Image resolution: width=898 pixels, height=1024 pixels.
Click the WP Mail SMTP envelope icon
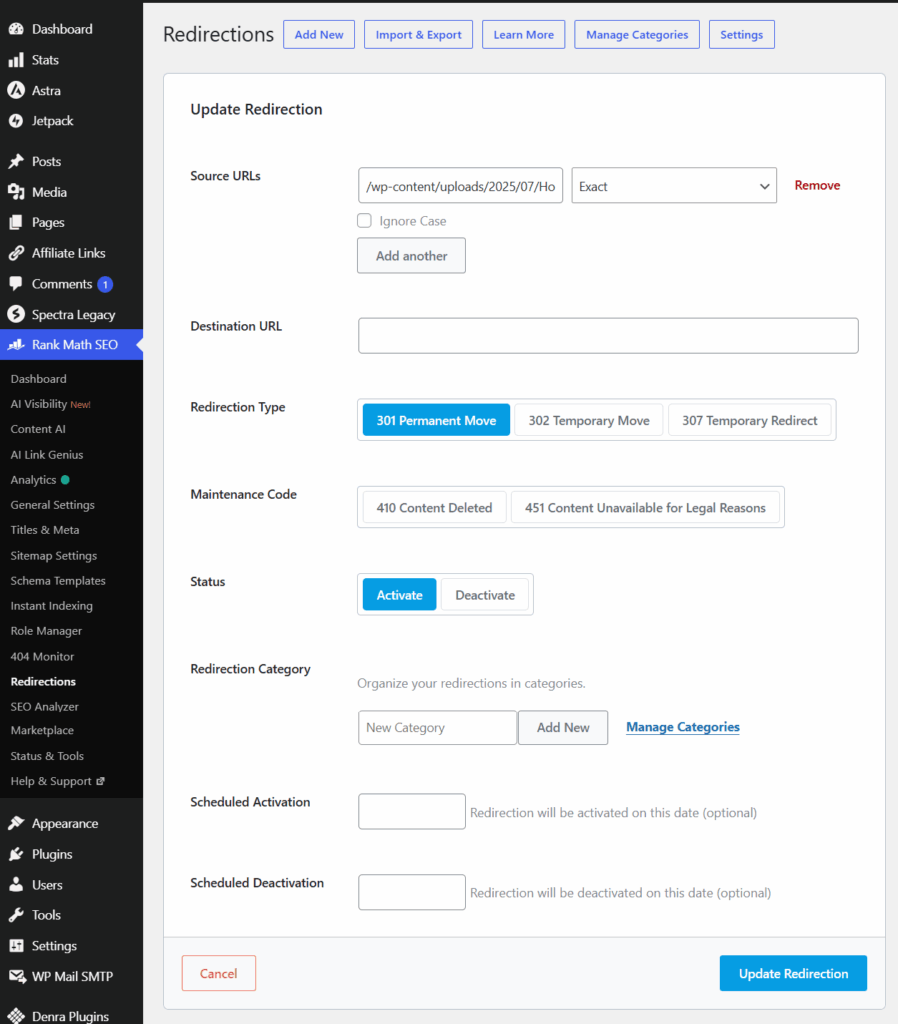click(x=17, y=976)
